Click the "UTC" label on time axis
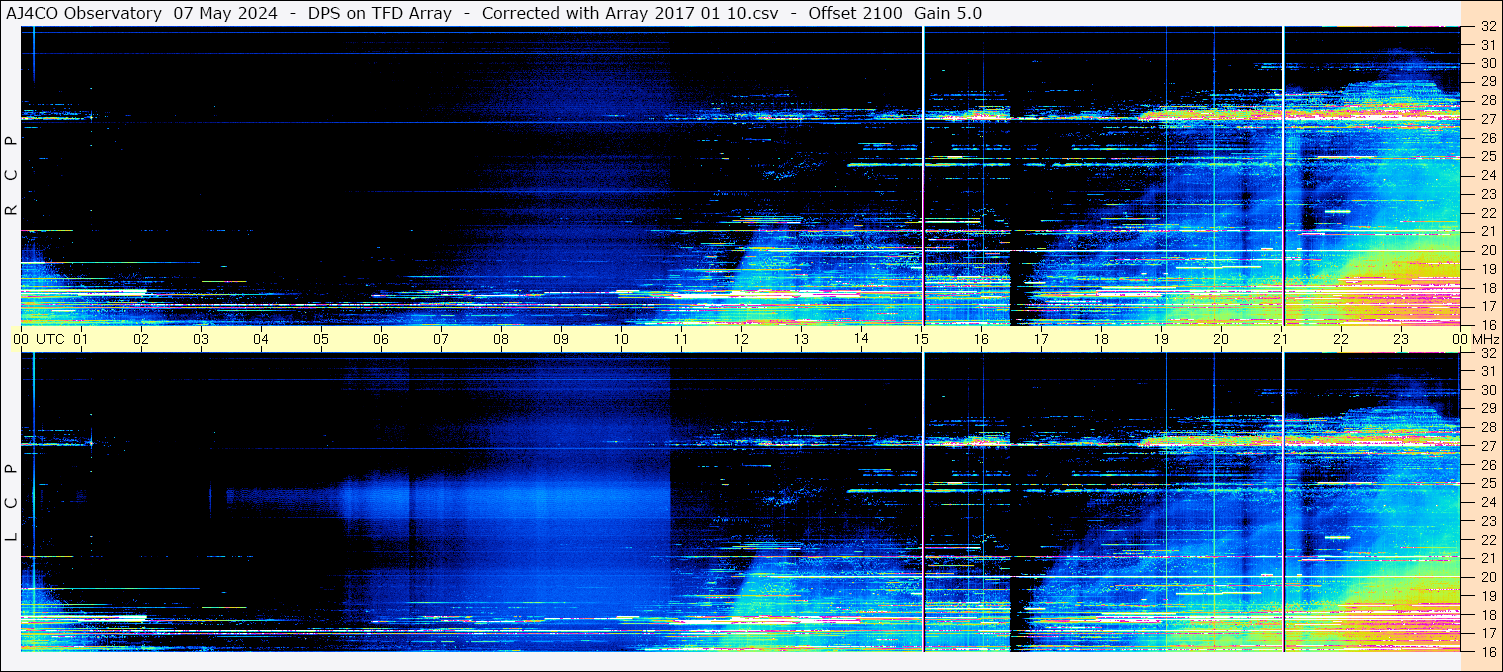The height and width of the screenshot is (672, 1503). [x=51, y=339]
